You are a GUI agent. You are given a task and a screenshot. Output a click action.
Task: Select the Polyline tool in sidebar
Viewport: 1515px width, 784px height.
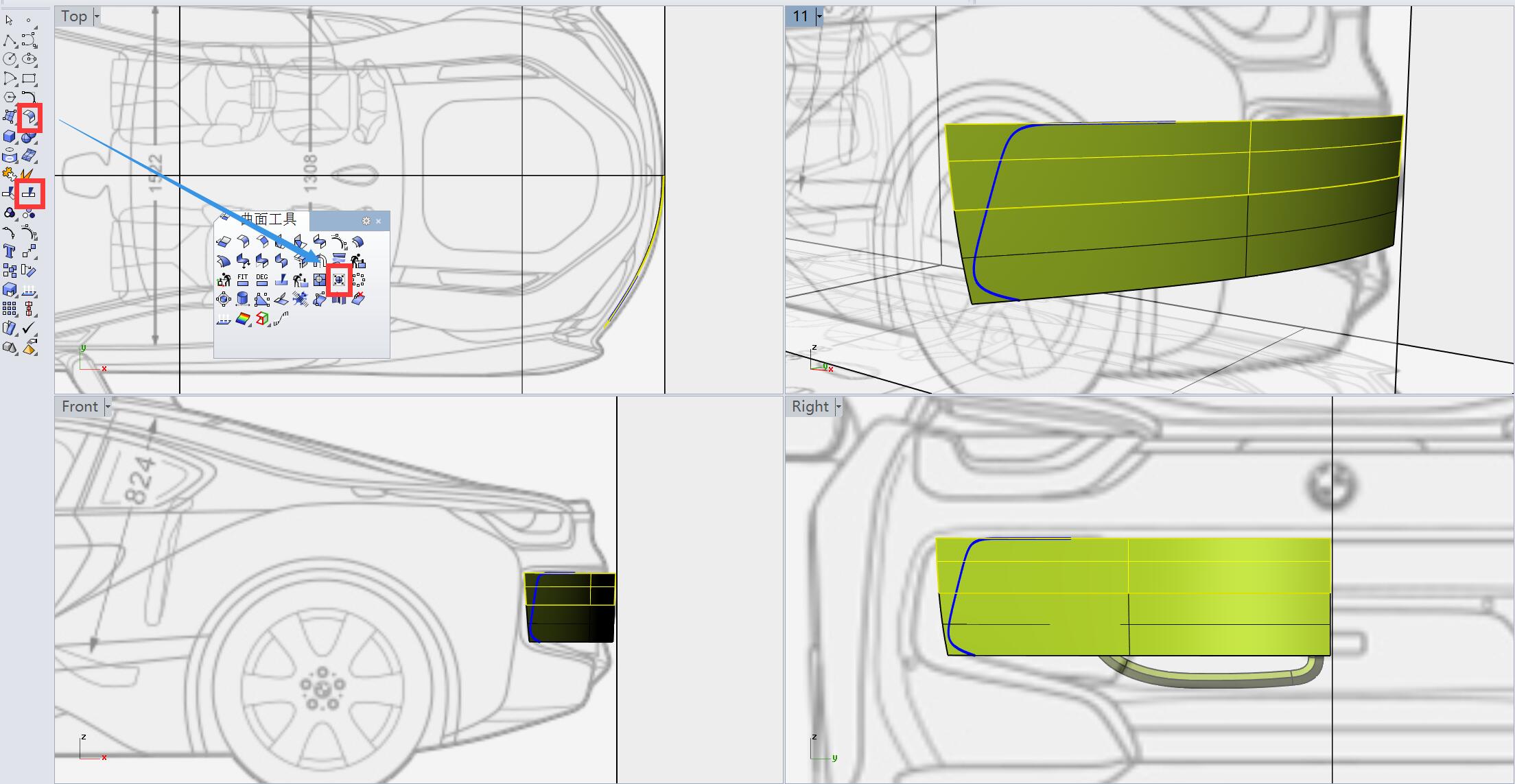(9, 40)
